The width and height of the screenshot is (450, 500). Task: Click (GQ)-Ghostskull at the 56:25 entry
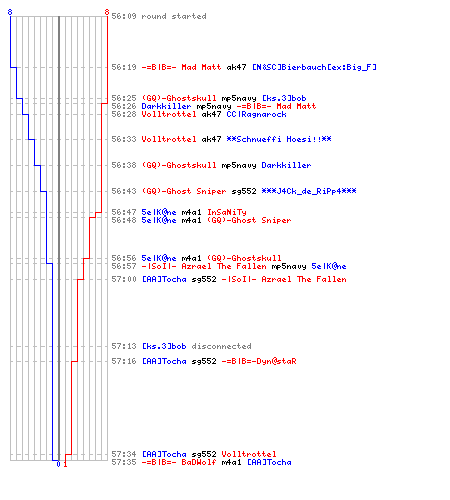[179, 98]
